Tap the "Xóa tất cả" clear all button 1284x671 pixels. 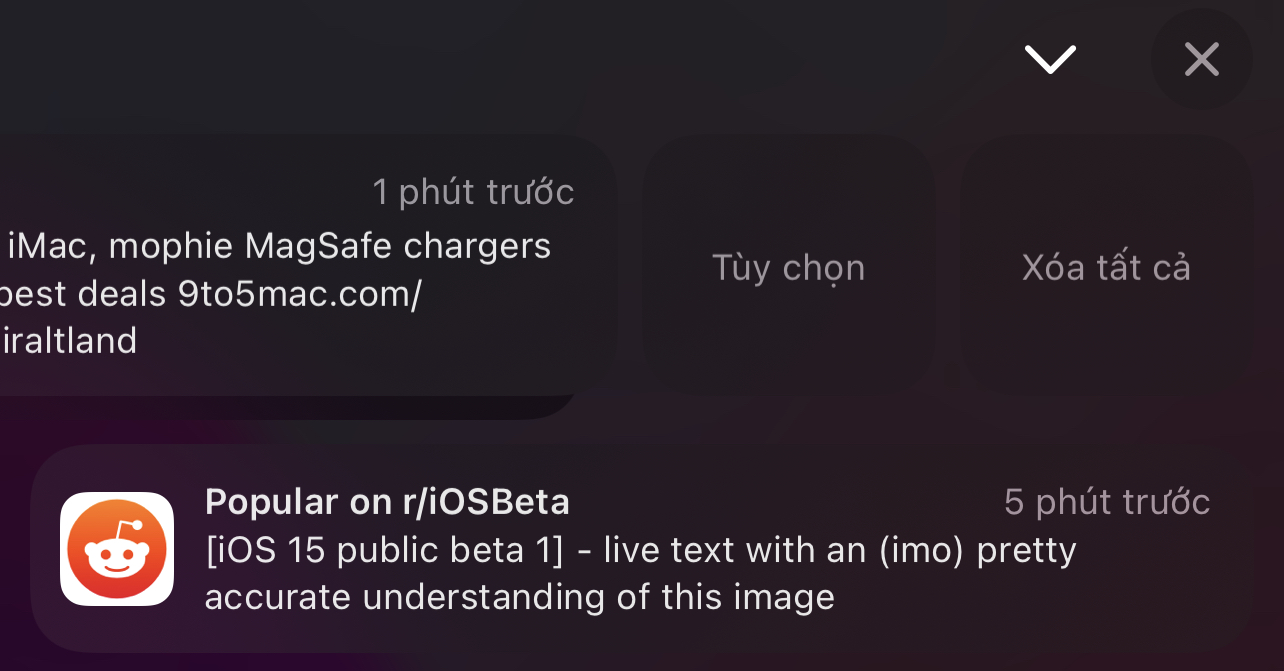(1106, 267)
